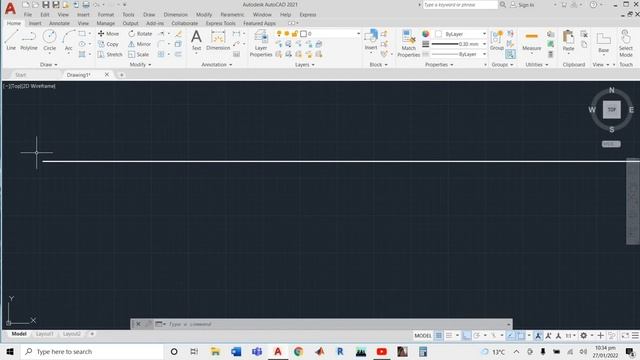Activate the Scale command
The height and width of the screenshot is (360, 640).
coord(138,54)
